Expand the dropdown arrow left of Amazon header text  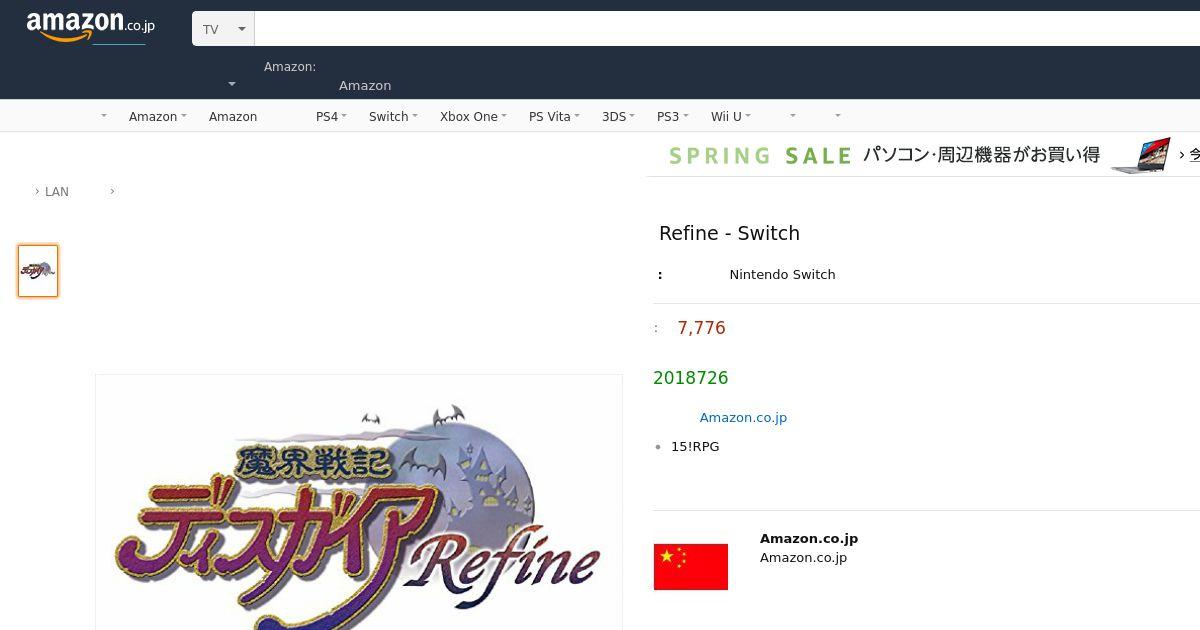(232, 85)
